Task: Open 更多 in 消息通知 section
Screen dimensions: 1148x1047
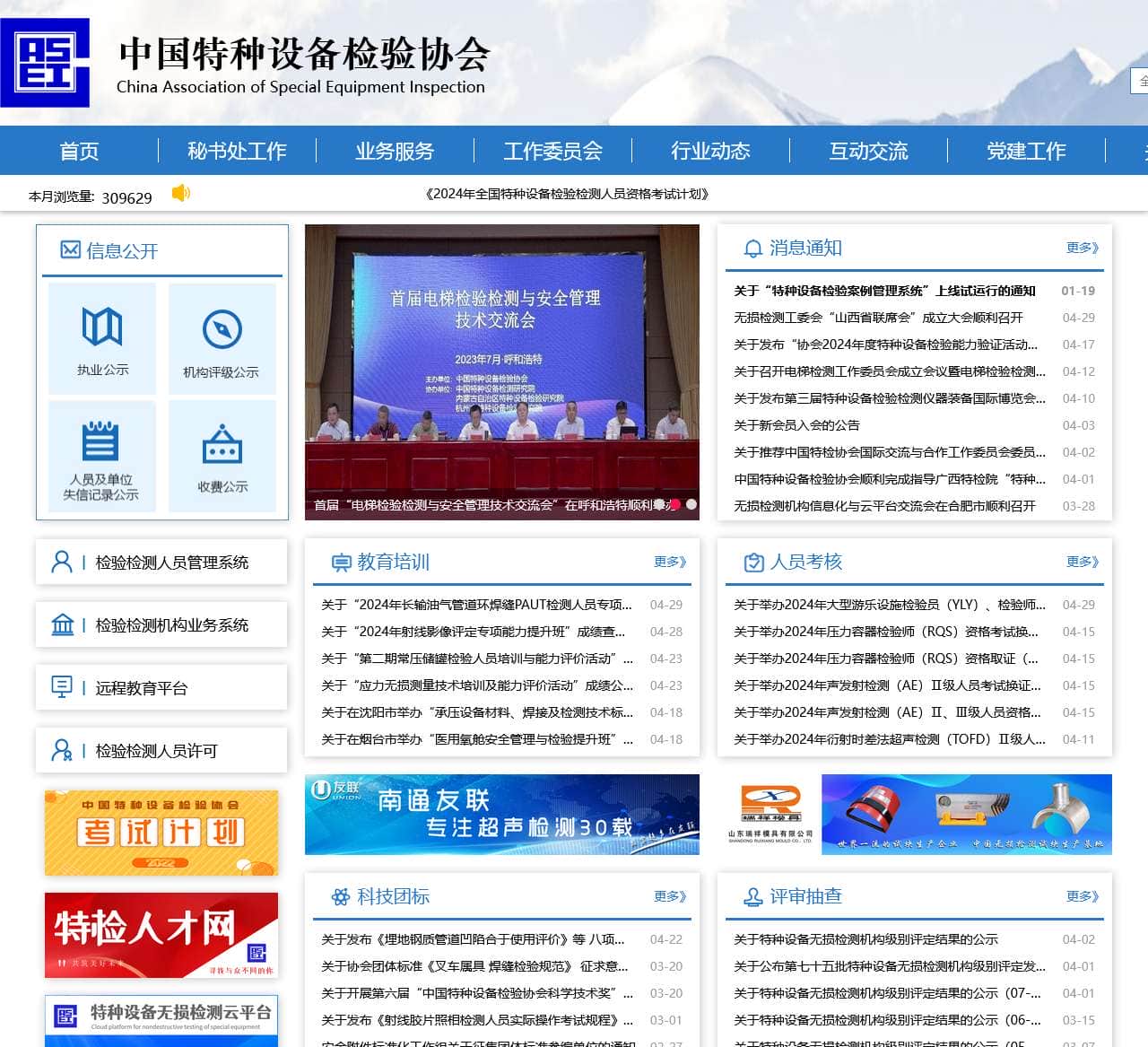Action: (1083, 248)
